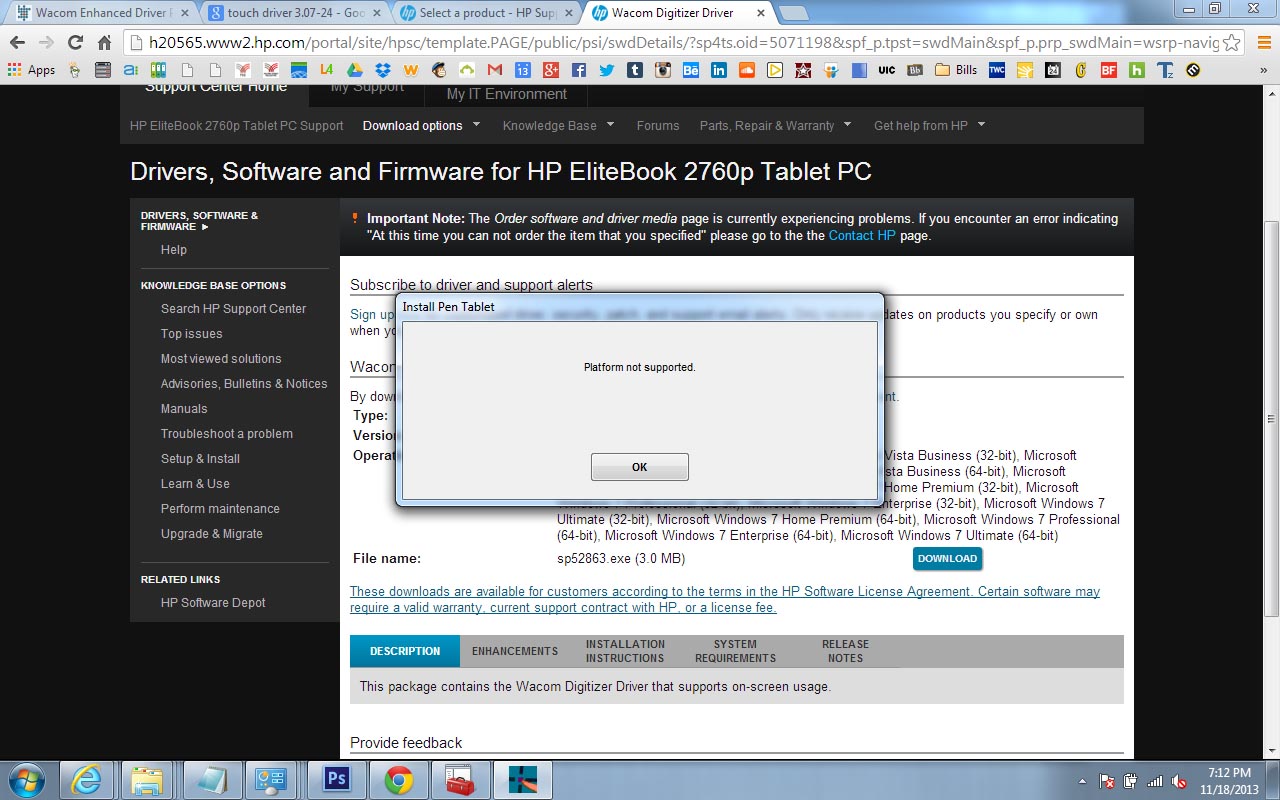This screenshot has width=1280, height=800.
Task: Open a new tab button
Action: pyautogui.click(x=793, y=13)
